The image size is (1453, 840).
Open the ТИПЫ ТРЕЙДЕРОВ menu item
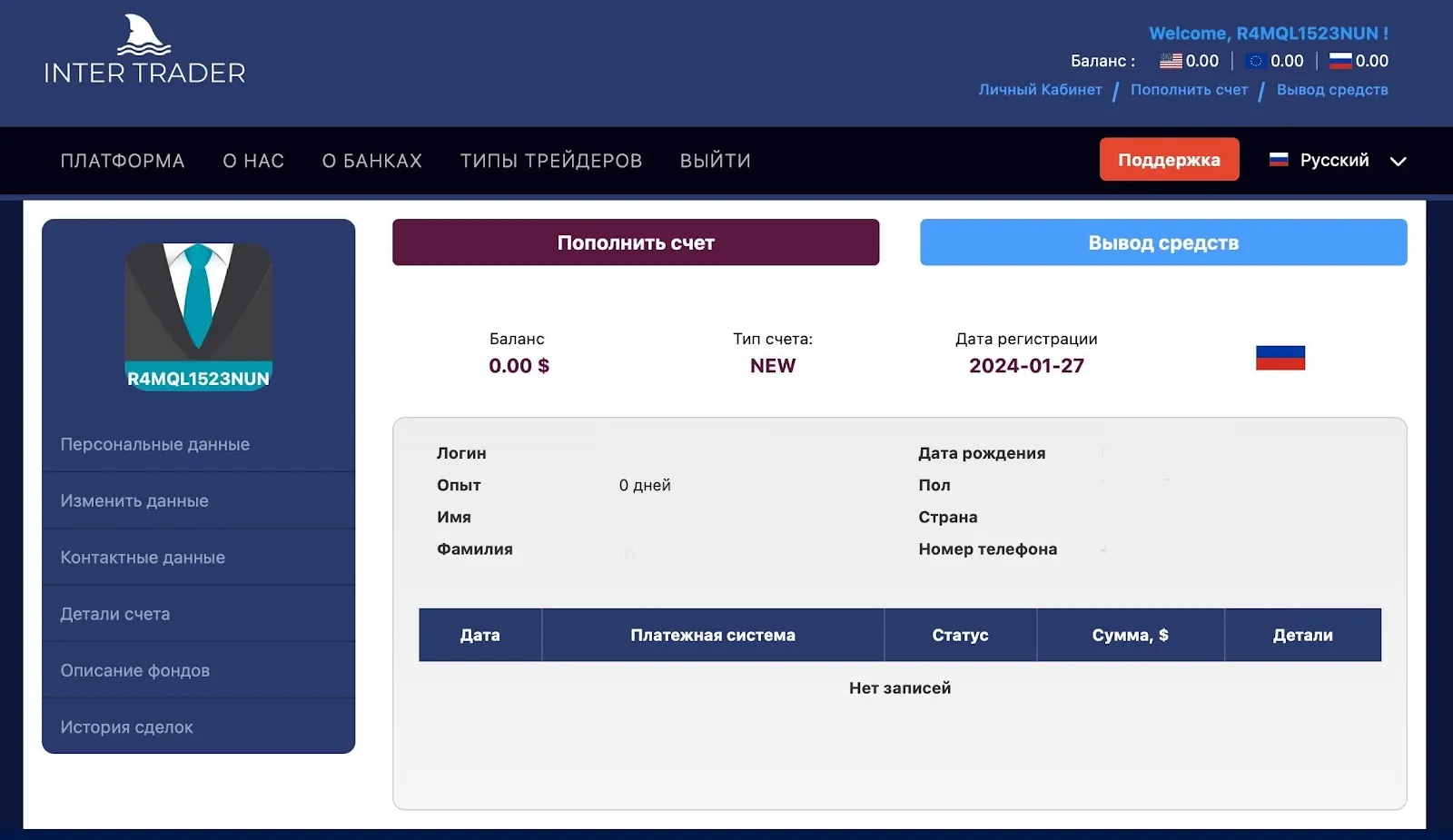(551, 161)
